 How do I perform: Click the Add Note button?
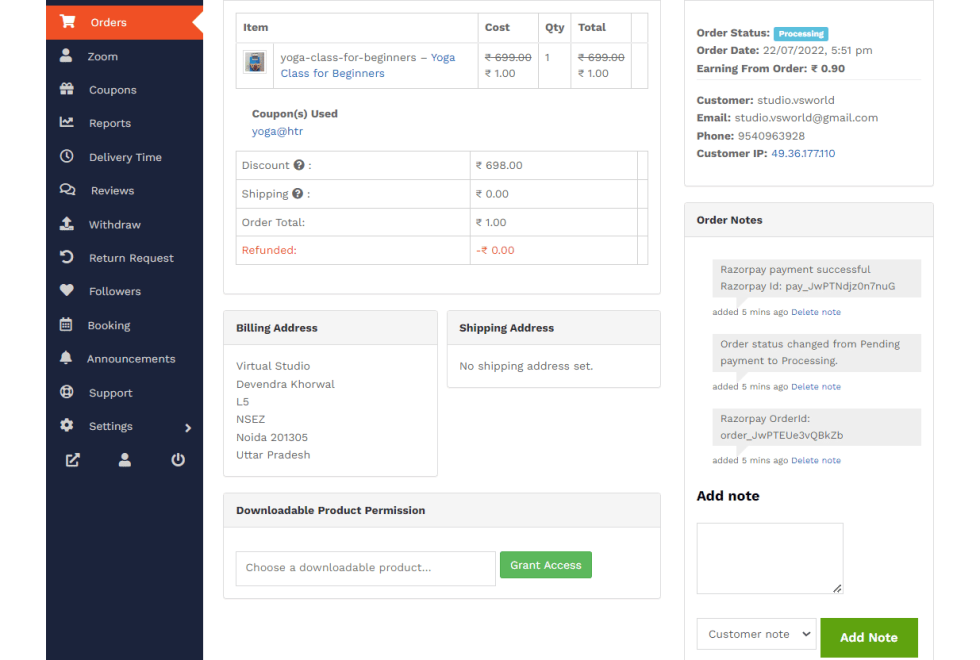point(869,638)
